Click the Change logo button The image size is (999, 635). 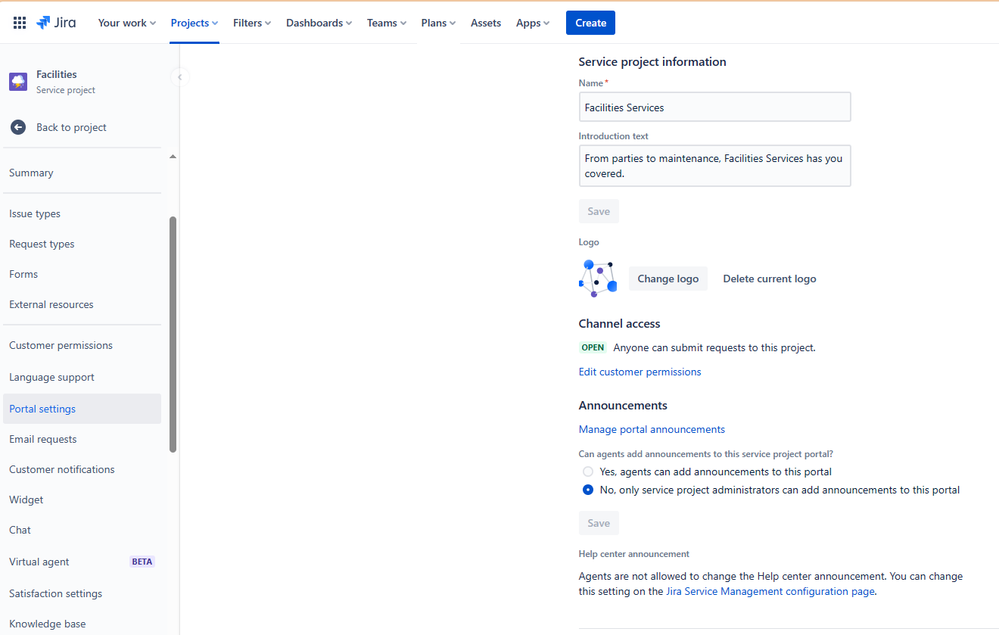click(x=668, y=279)
